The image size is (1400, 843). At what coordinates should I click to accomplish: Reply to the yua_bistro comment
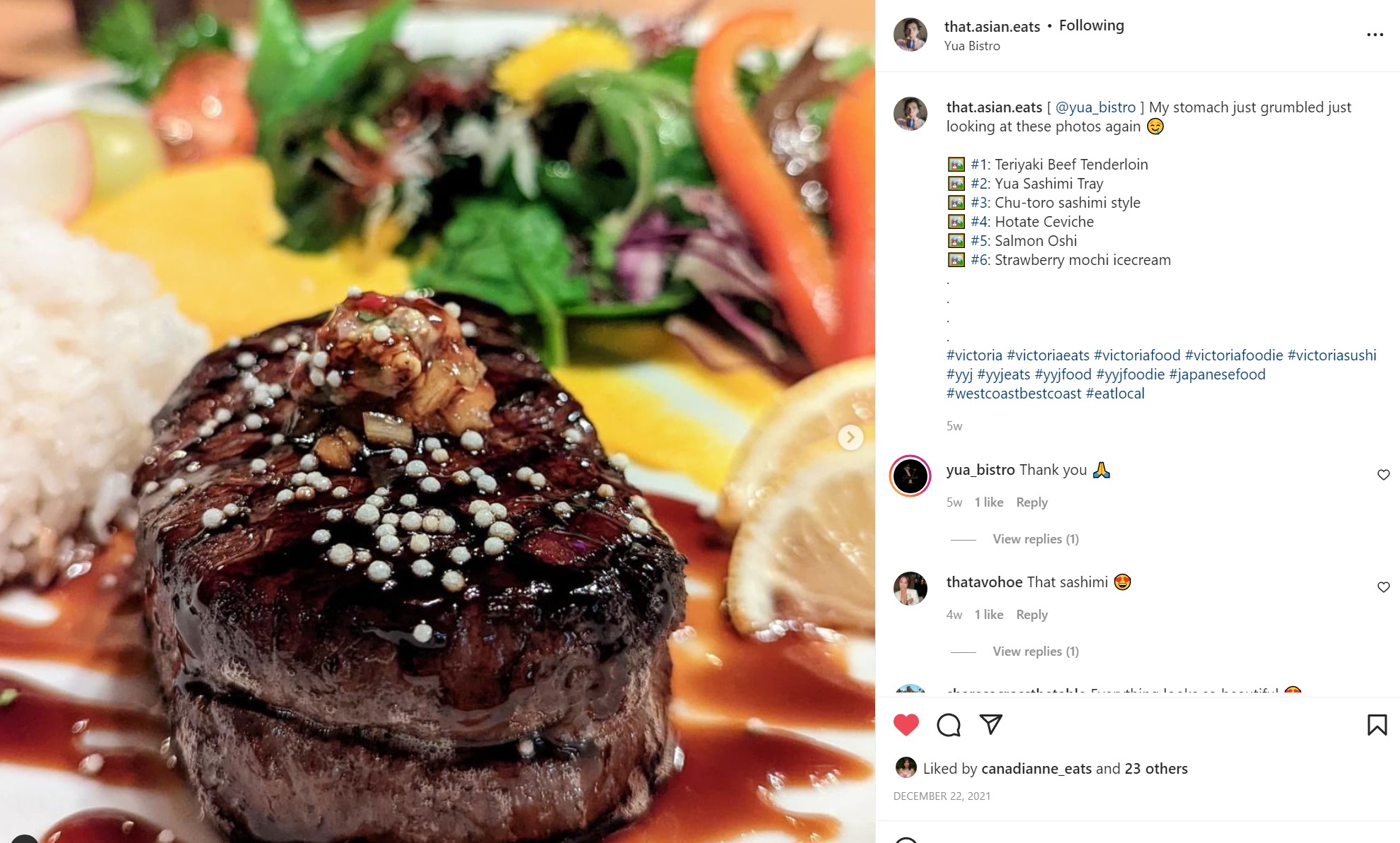point(1031,502)
